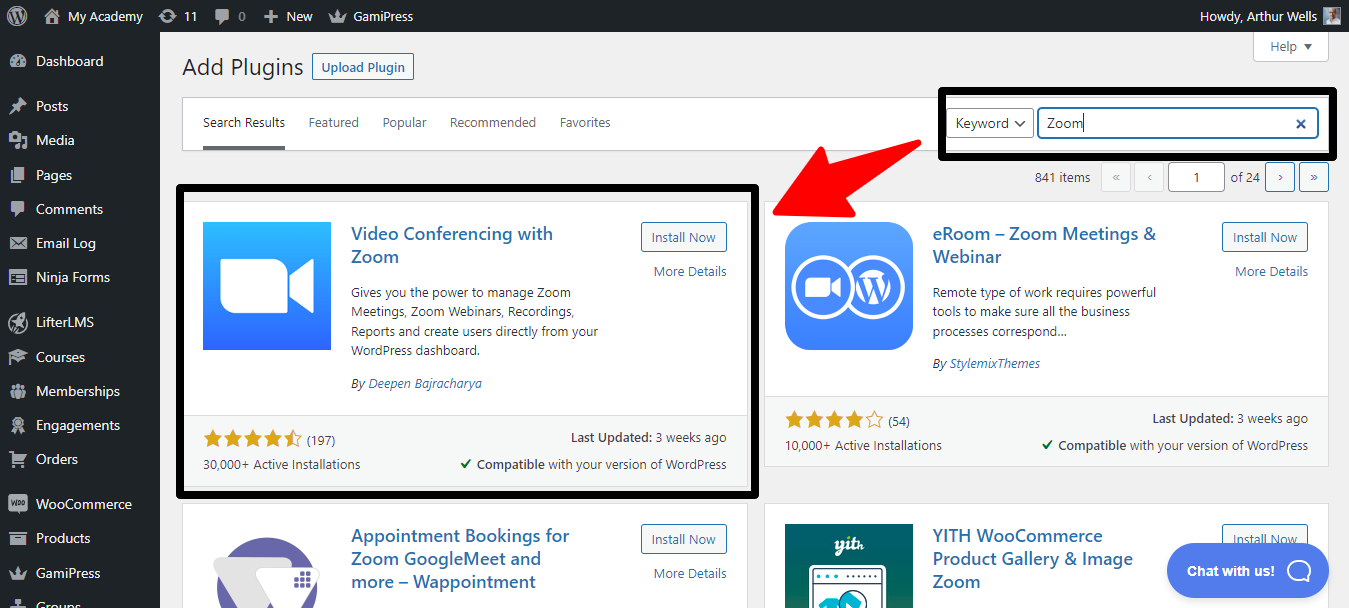
Task: Open the Keyword search filter dropdown
Action: coord(989,123)
